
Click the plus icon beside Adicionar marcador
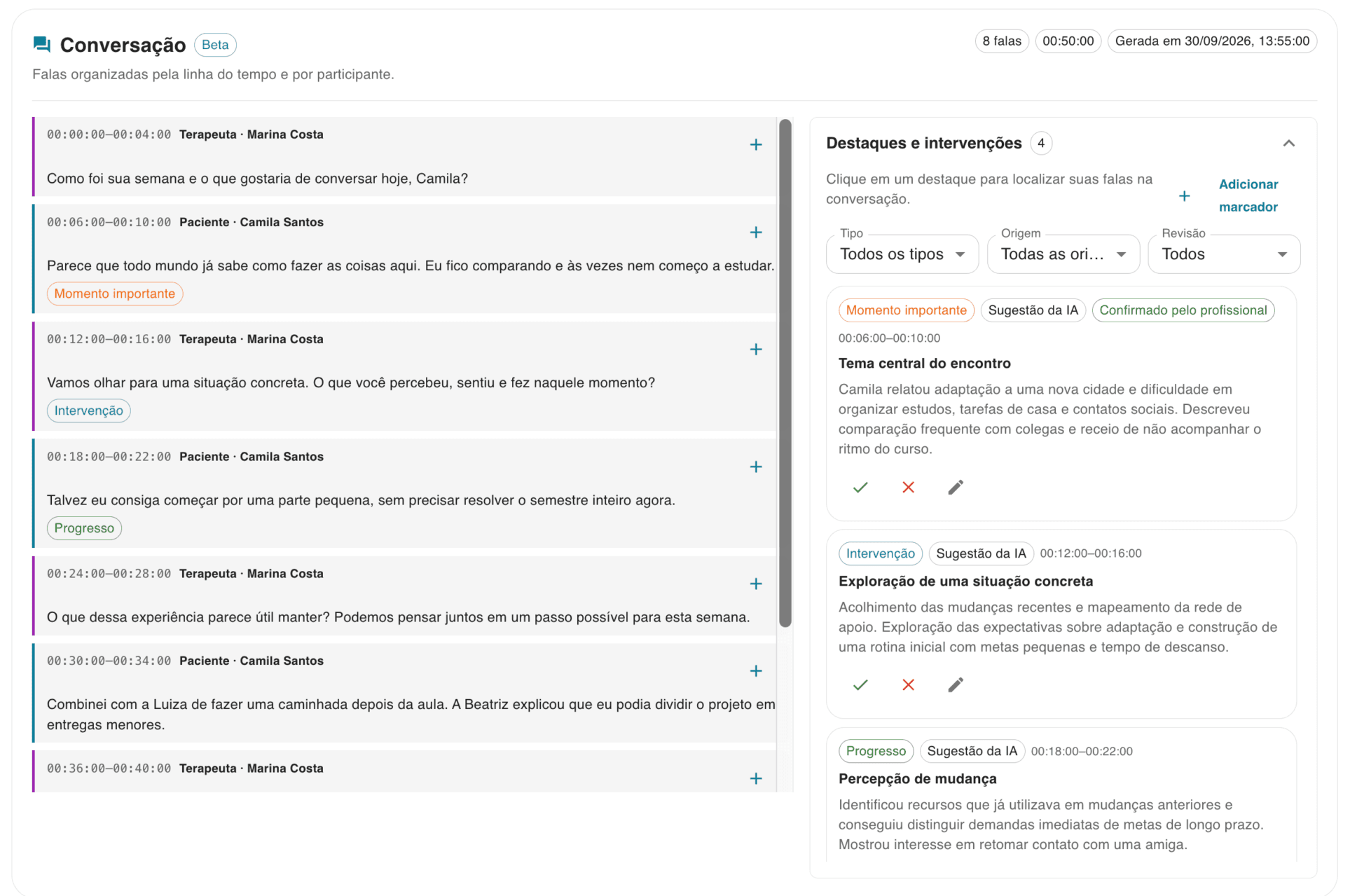tap(1184, 196)
